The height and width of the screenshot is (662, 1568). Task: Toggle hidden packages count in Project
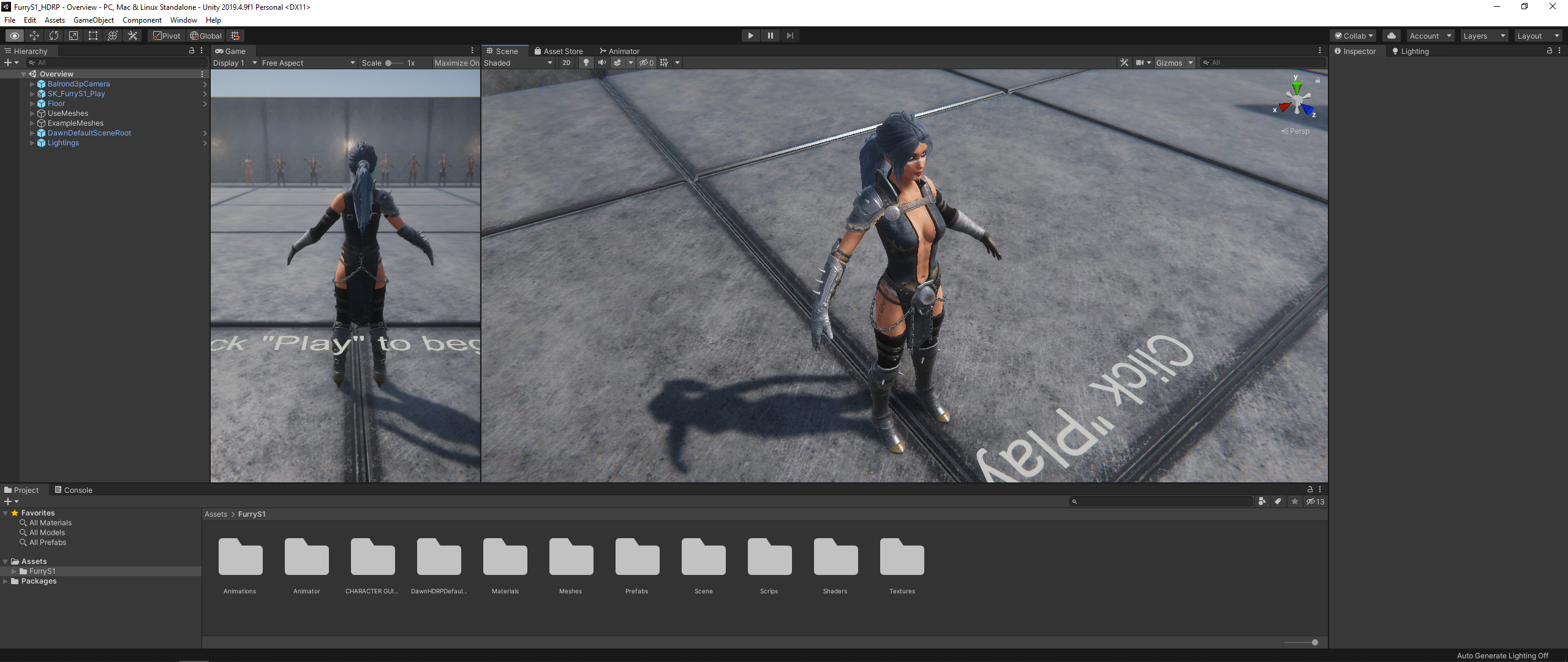coord(1315,501)
